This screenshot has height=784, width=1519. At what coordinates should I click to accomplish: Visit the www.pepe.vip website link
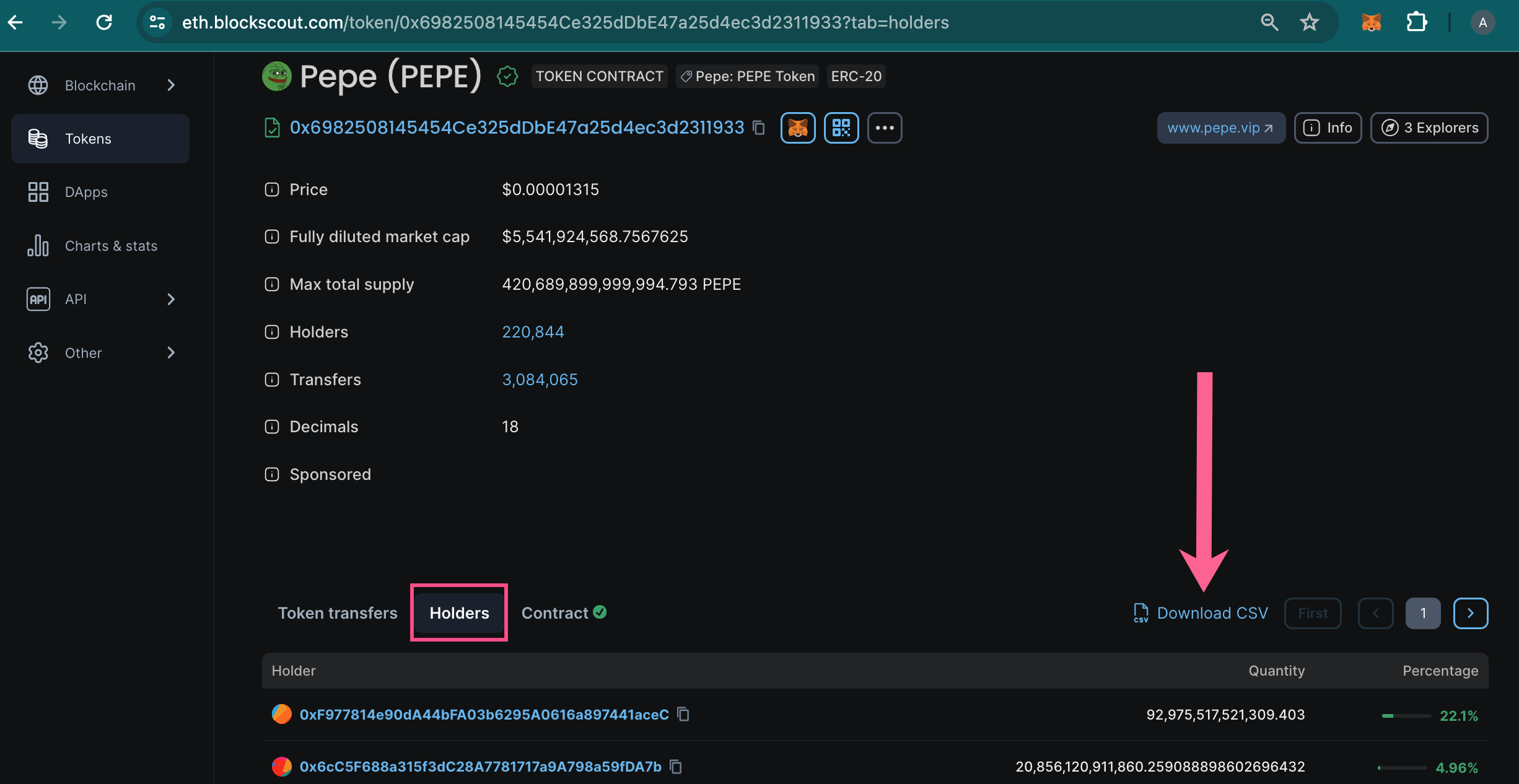[x=1221, y=128]
